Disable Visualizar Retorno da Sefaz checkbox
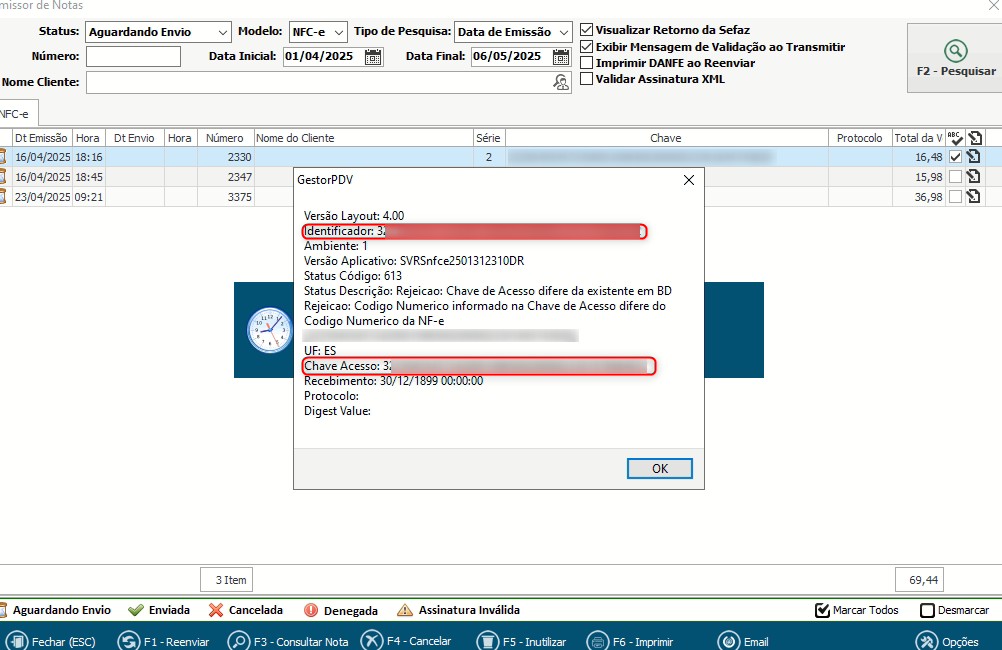1002x650 pixels. (587, 30)
